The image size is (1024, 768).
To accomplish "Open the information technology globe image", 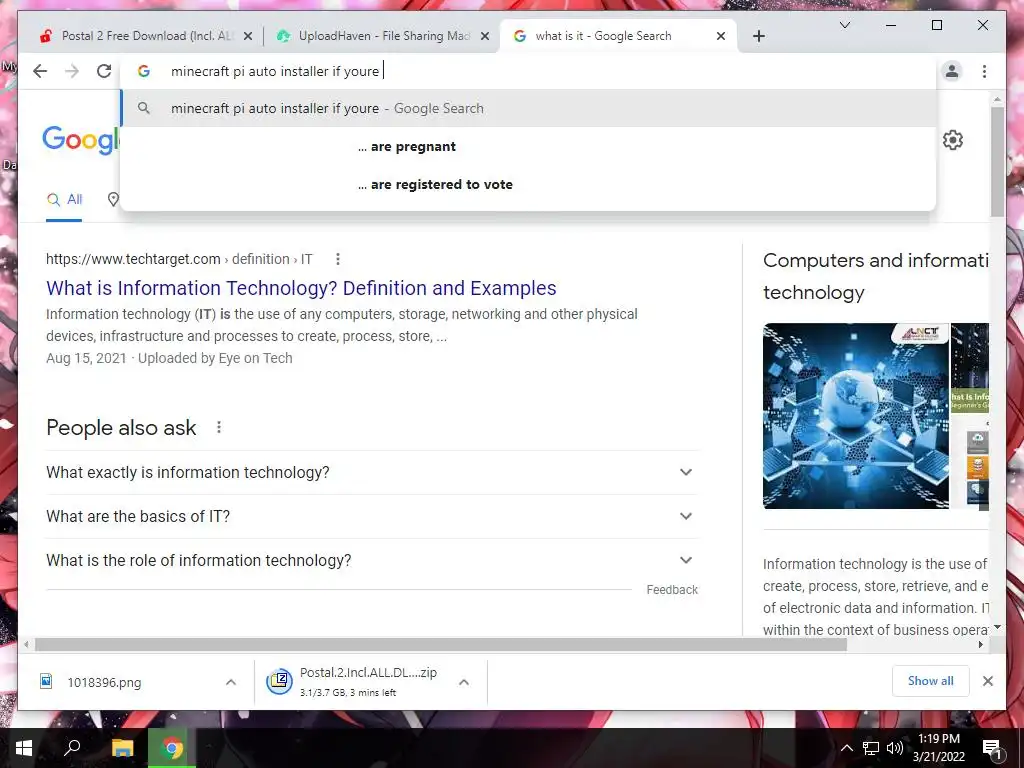I will (856, 416).
